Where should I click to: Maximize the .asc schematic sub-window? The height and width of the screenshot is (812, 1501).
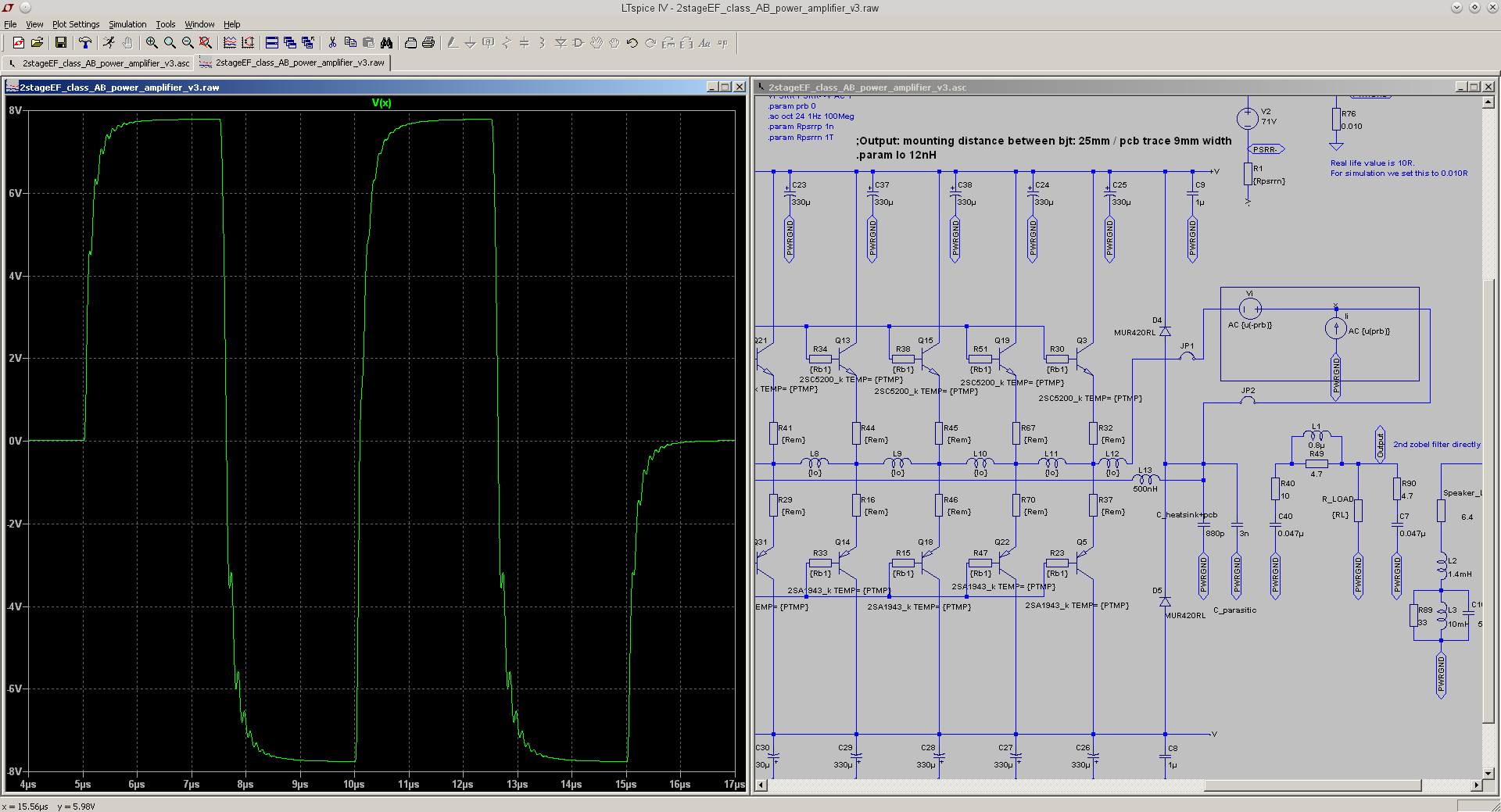point(1474,87)
